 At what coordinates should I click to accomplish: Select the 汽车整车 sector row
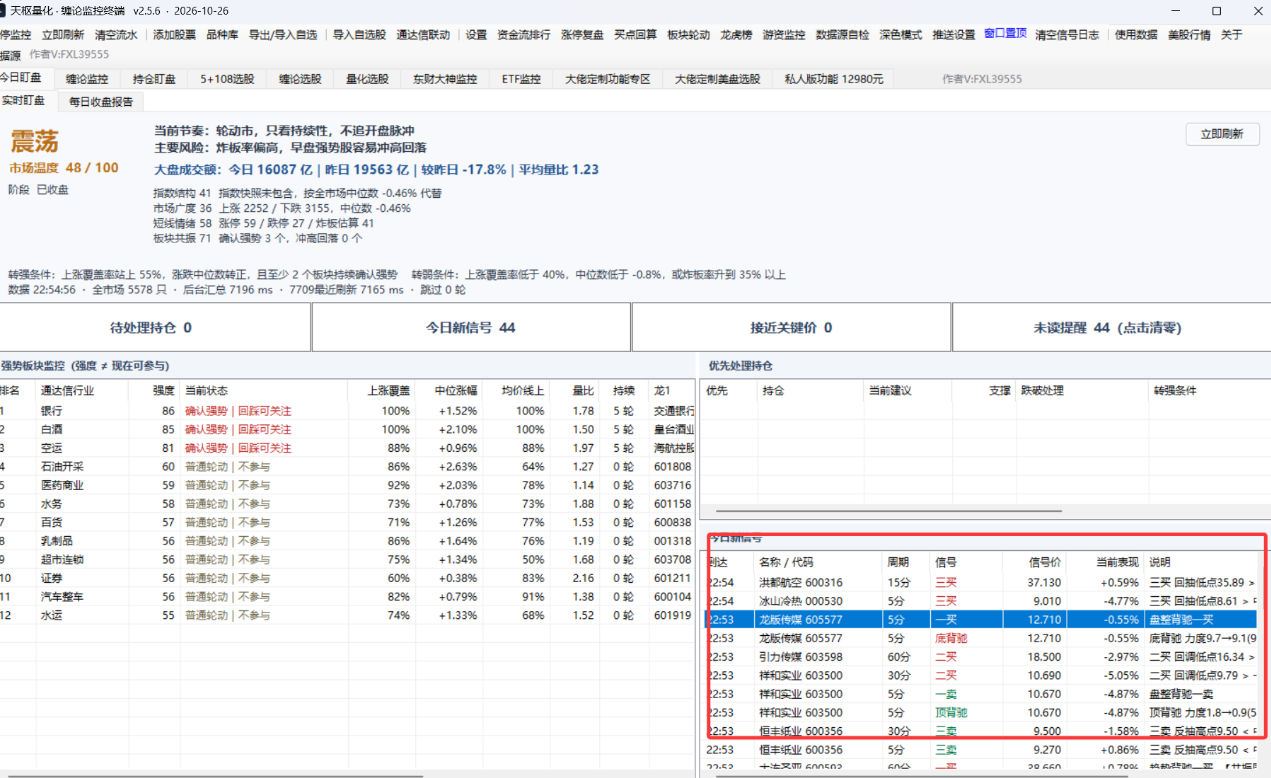[347, 596]
